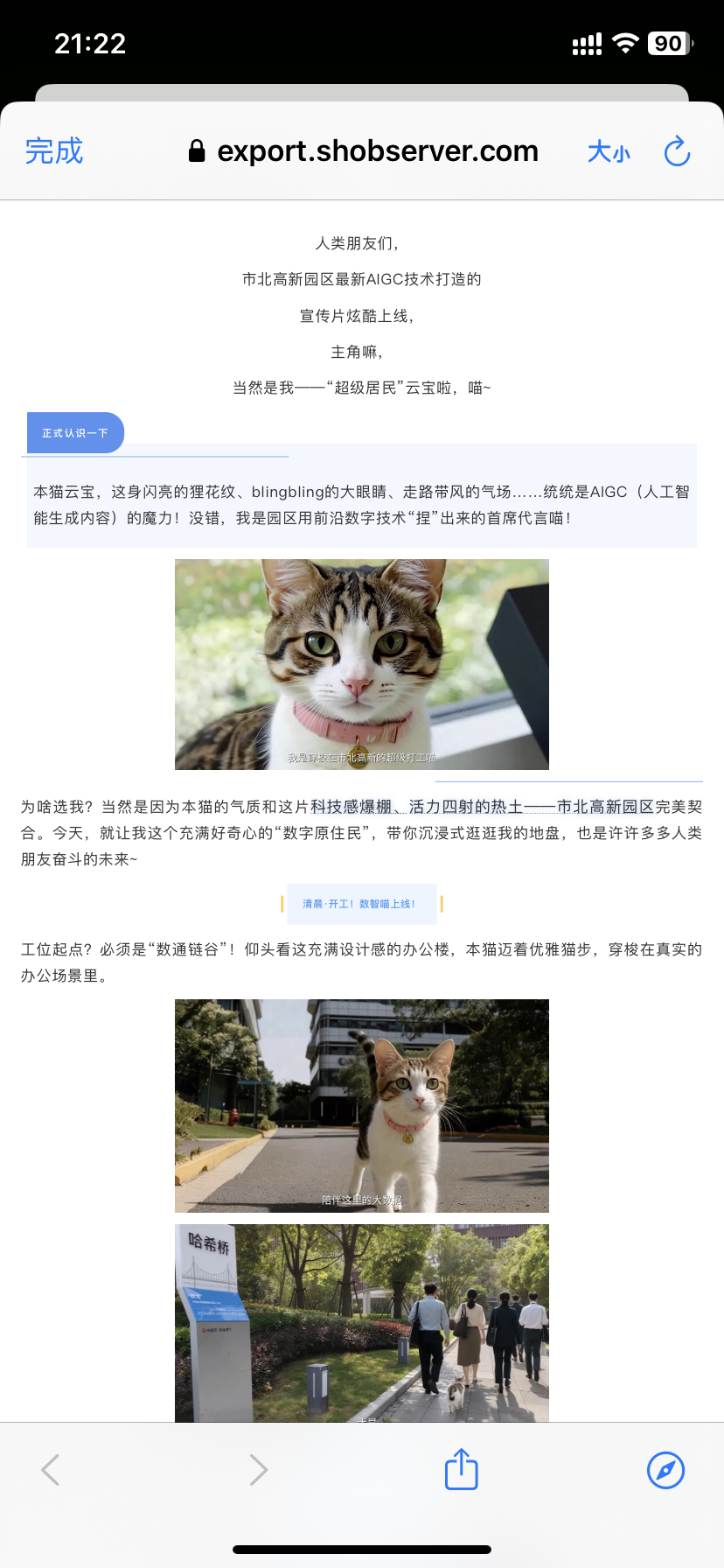Tap the 21:22 clock in status bar
This screenshot has width=724, height=1568.
coord(90,44)
